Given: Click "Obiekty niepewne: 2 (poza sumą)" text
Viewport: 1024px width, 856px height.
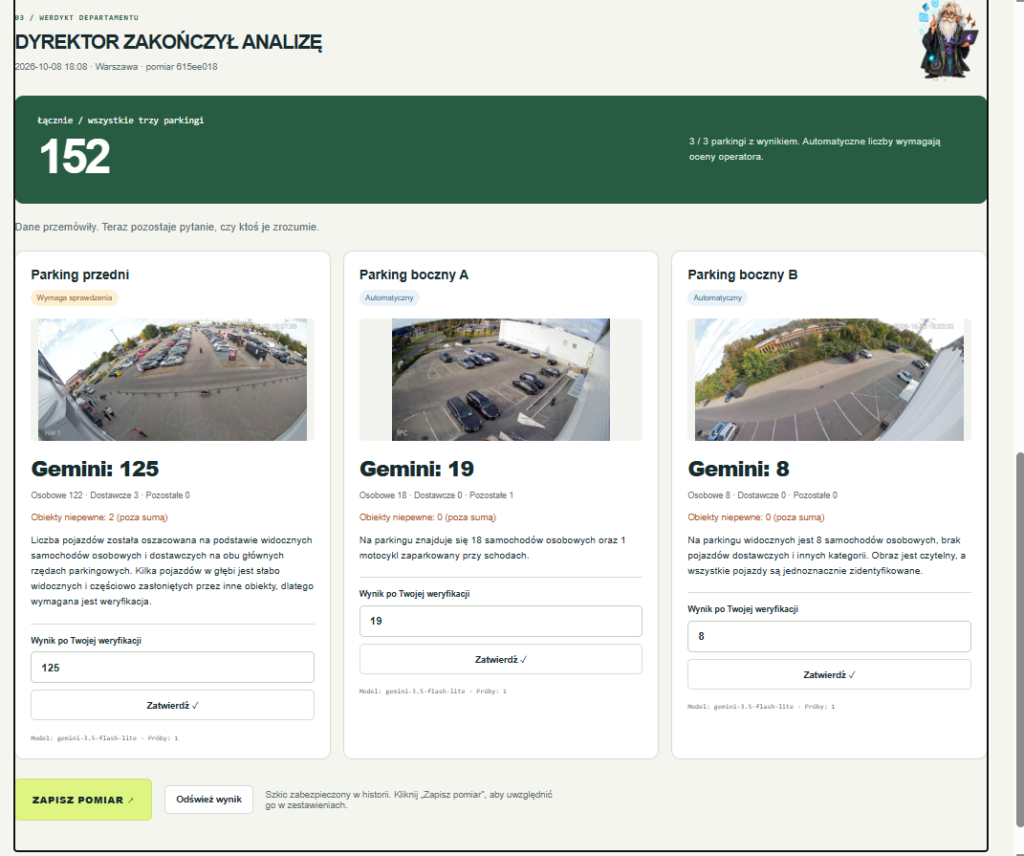Looking at the screenshot, I should tap(99, 517).
